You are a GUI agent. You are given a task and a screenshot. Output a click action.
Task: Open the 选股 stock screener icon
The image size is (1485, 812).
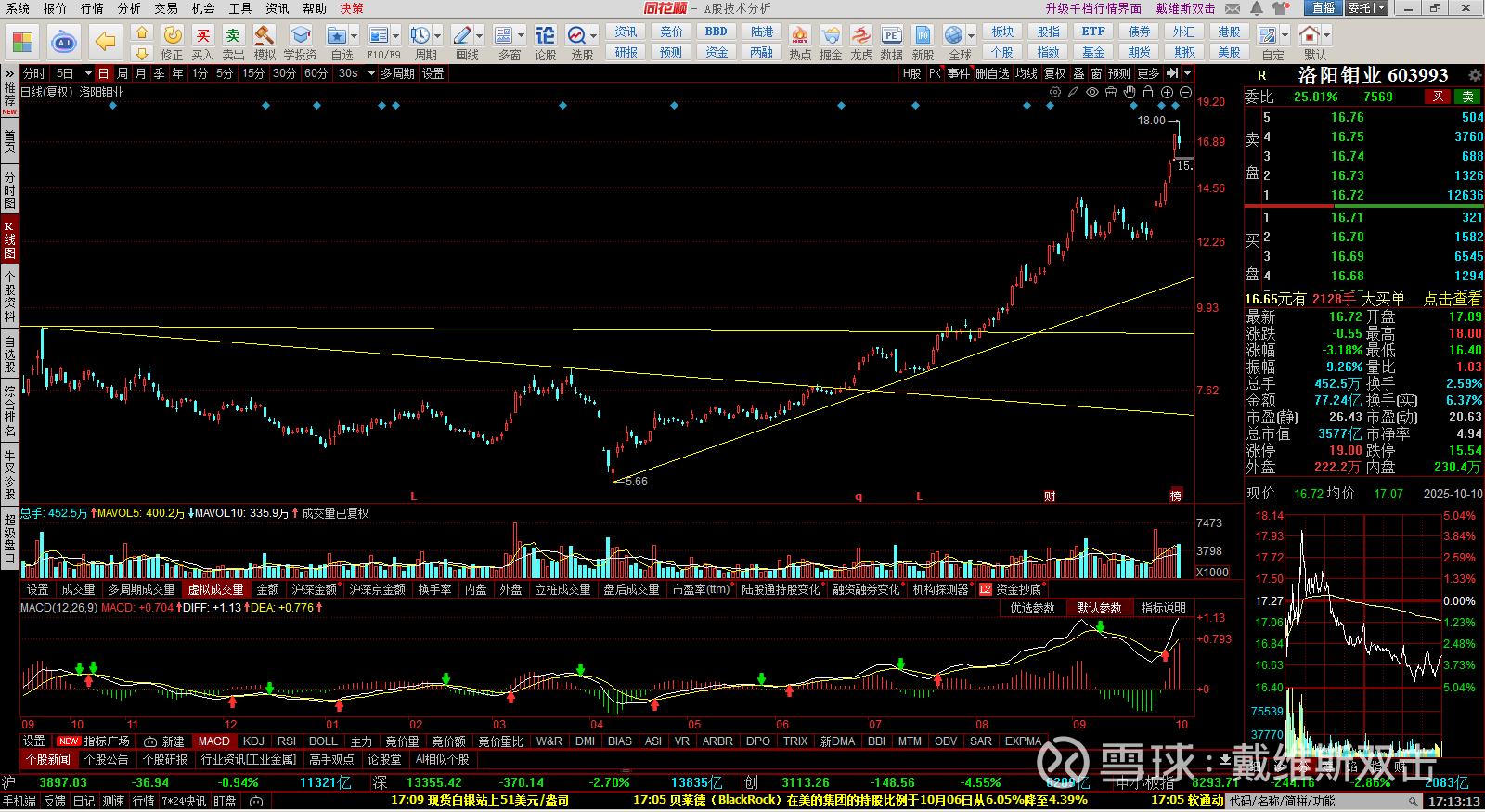[576, 36]
